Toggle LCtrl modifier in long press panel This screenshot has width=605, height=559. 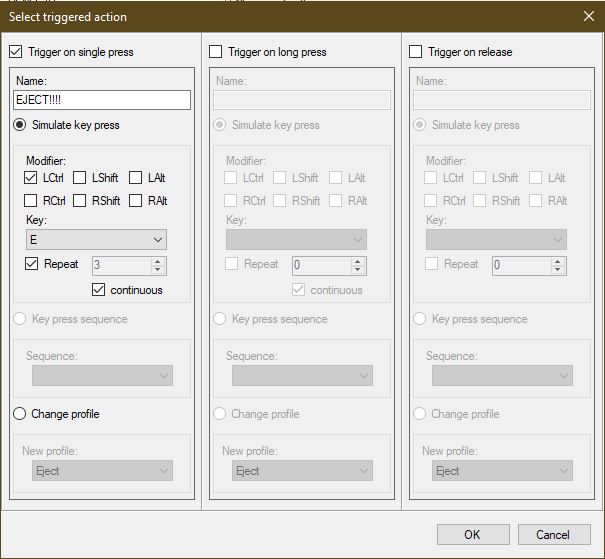pos(230,178)
